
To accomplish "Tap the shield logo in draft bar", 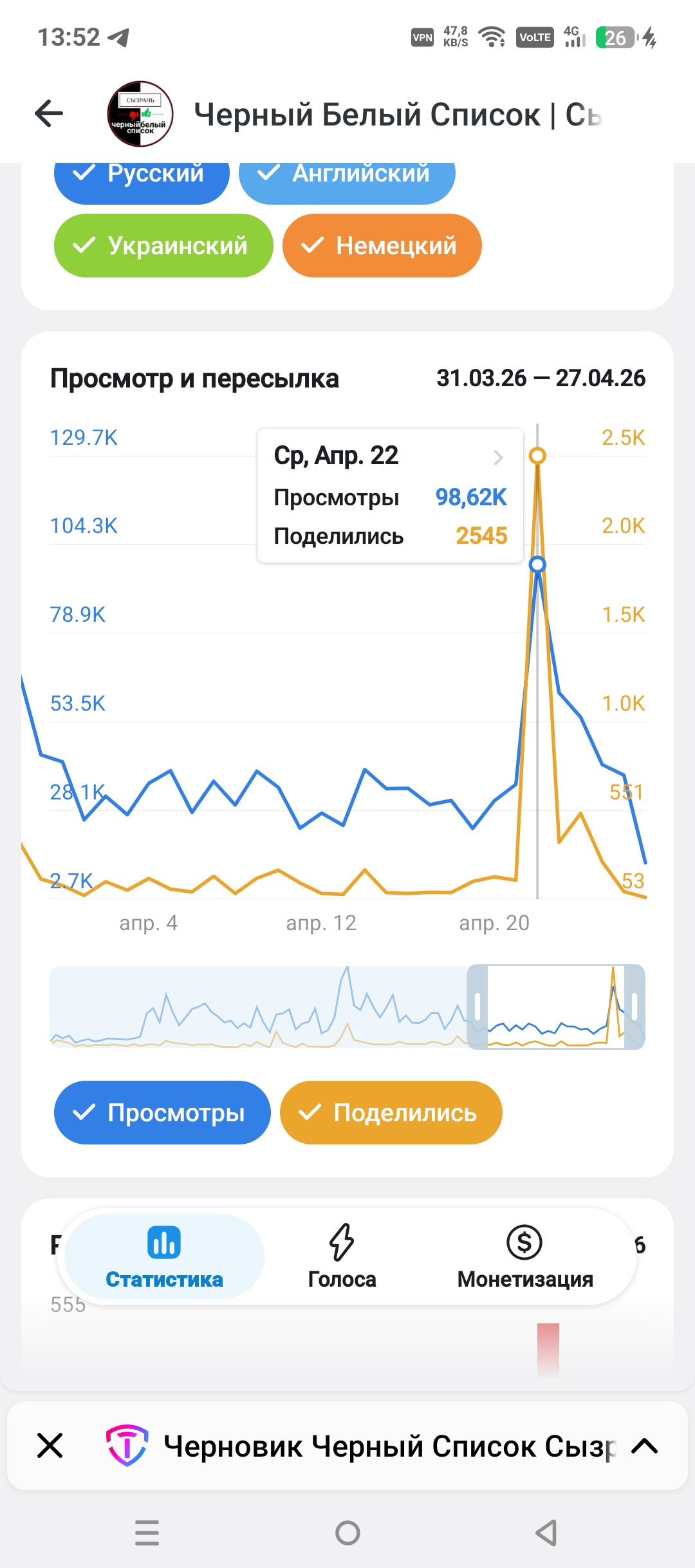I will pyautogui.click(x=127, y=1446).
